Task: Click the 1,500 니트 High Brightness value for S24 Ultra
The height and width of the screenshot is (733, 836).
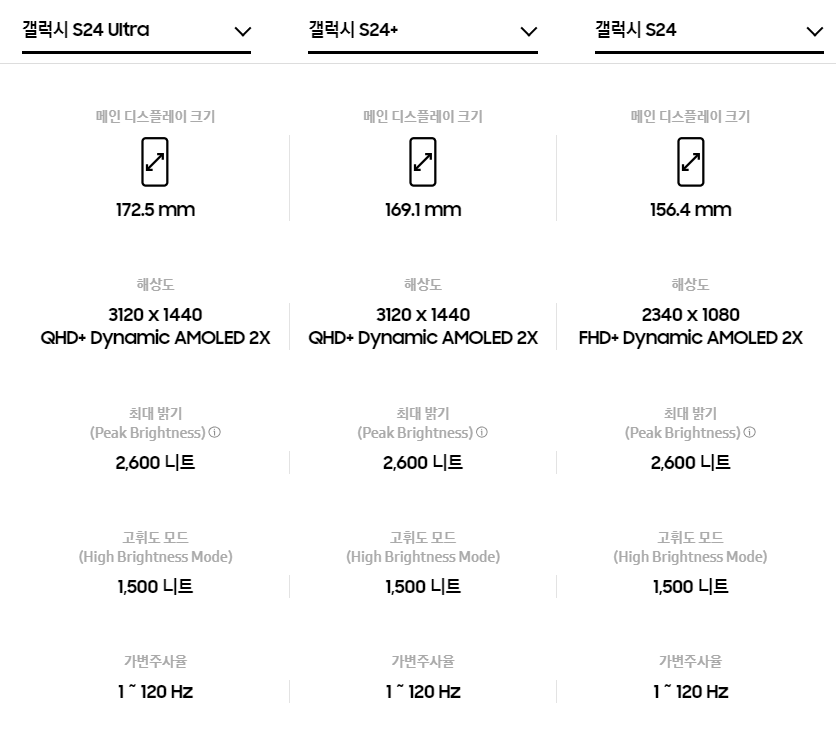Action: [x=155, y=587]
